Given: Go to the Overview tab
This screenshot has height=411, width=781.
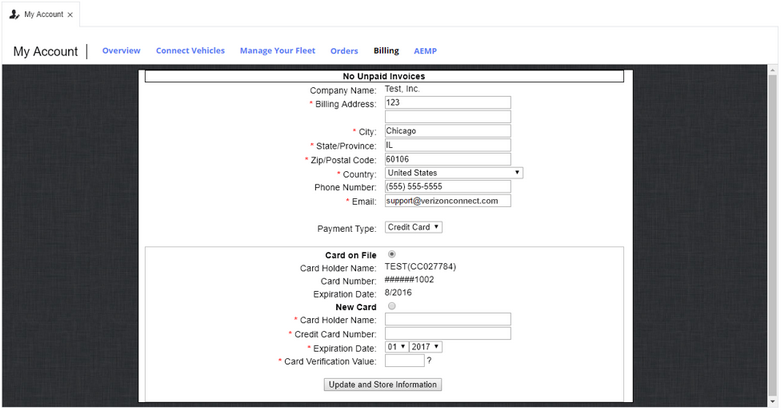Looking at the screenshot, I should pos(121,51).
